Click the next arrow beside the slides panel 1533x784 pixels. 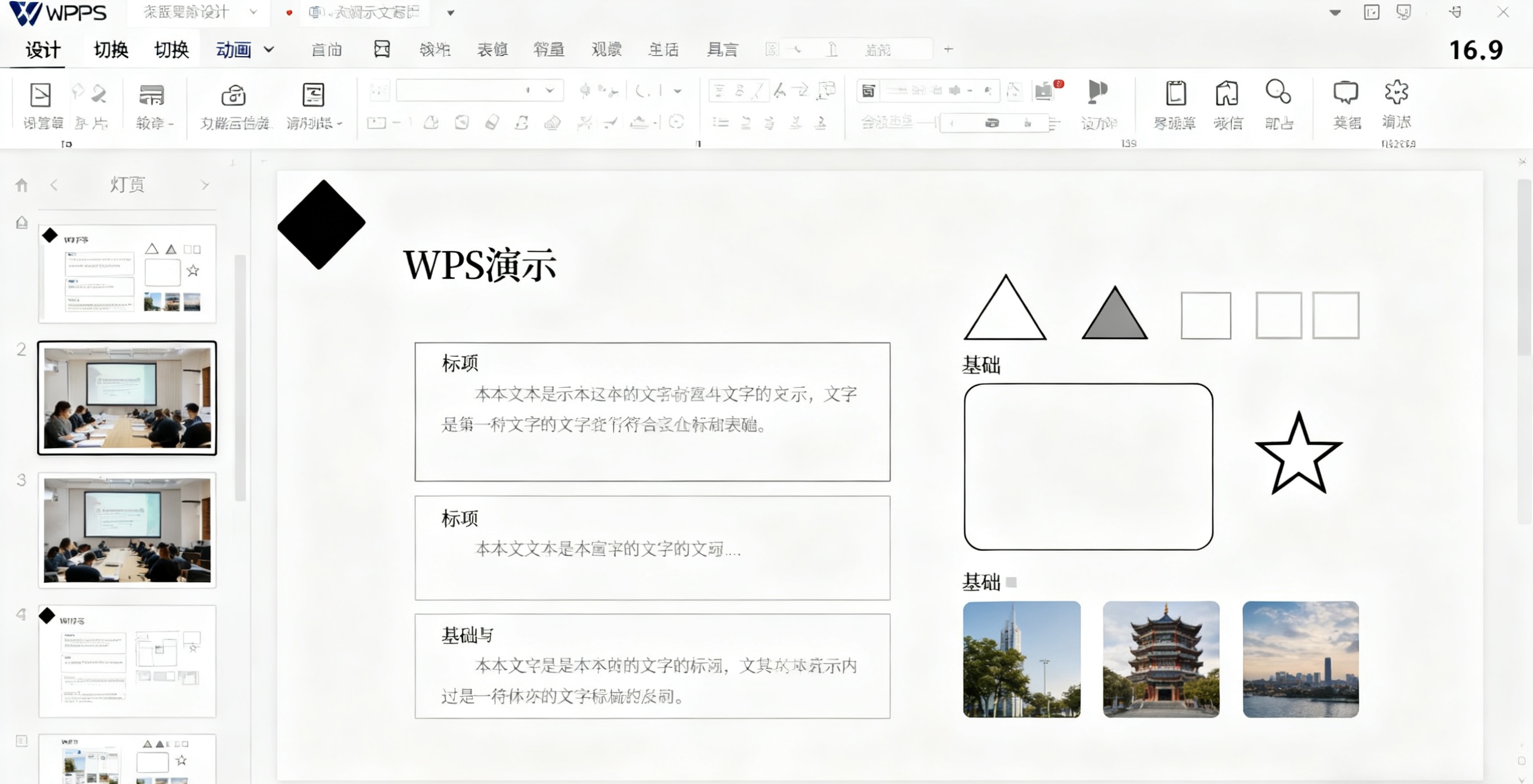point(206,185)
